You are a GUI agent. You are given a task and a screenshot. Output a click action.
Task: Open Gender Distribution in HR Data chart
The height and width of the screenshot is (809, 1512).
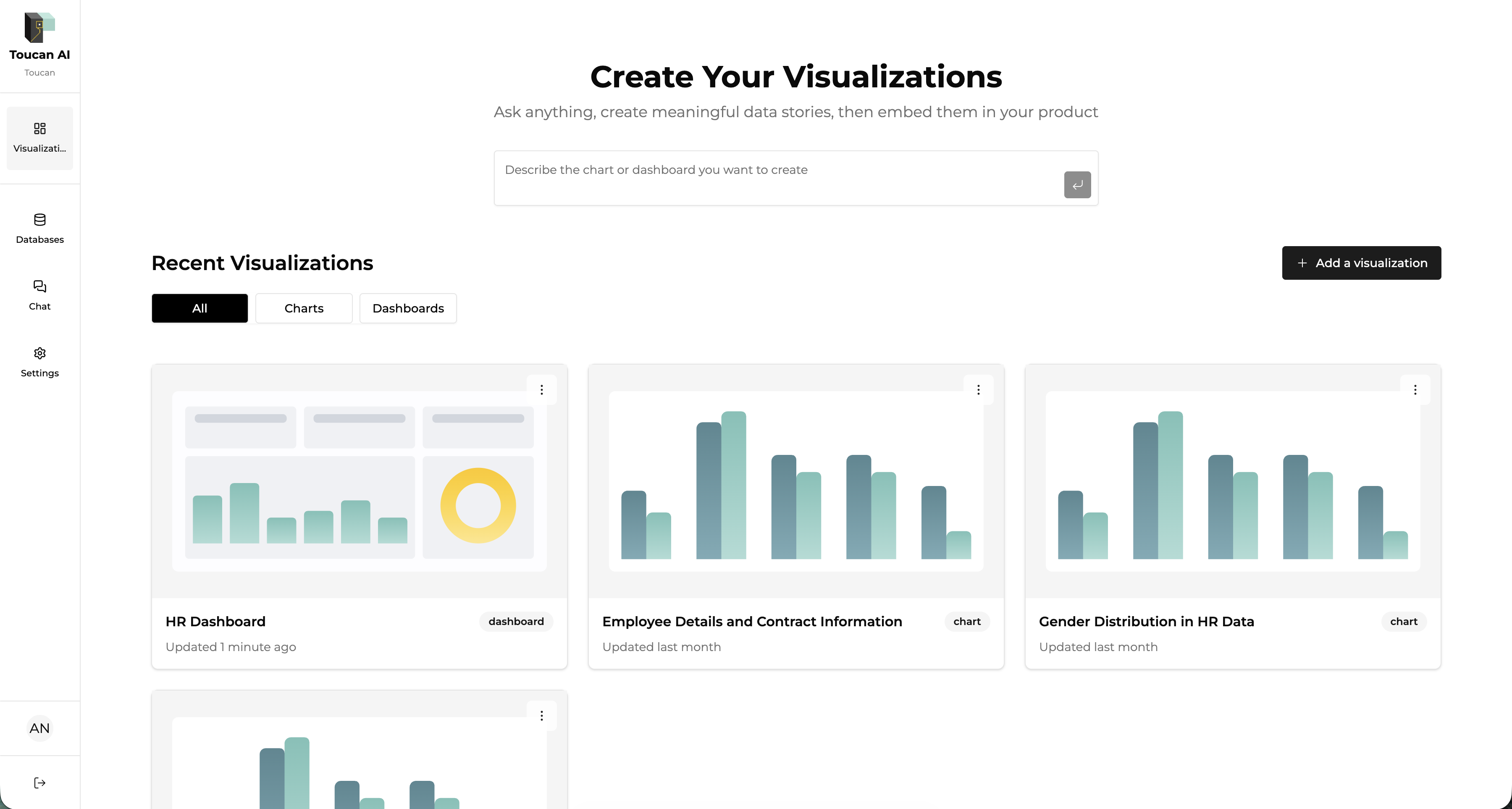pyautogui.click(x=1146, y=621)
